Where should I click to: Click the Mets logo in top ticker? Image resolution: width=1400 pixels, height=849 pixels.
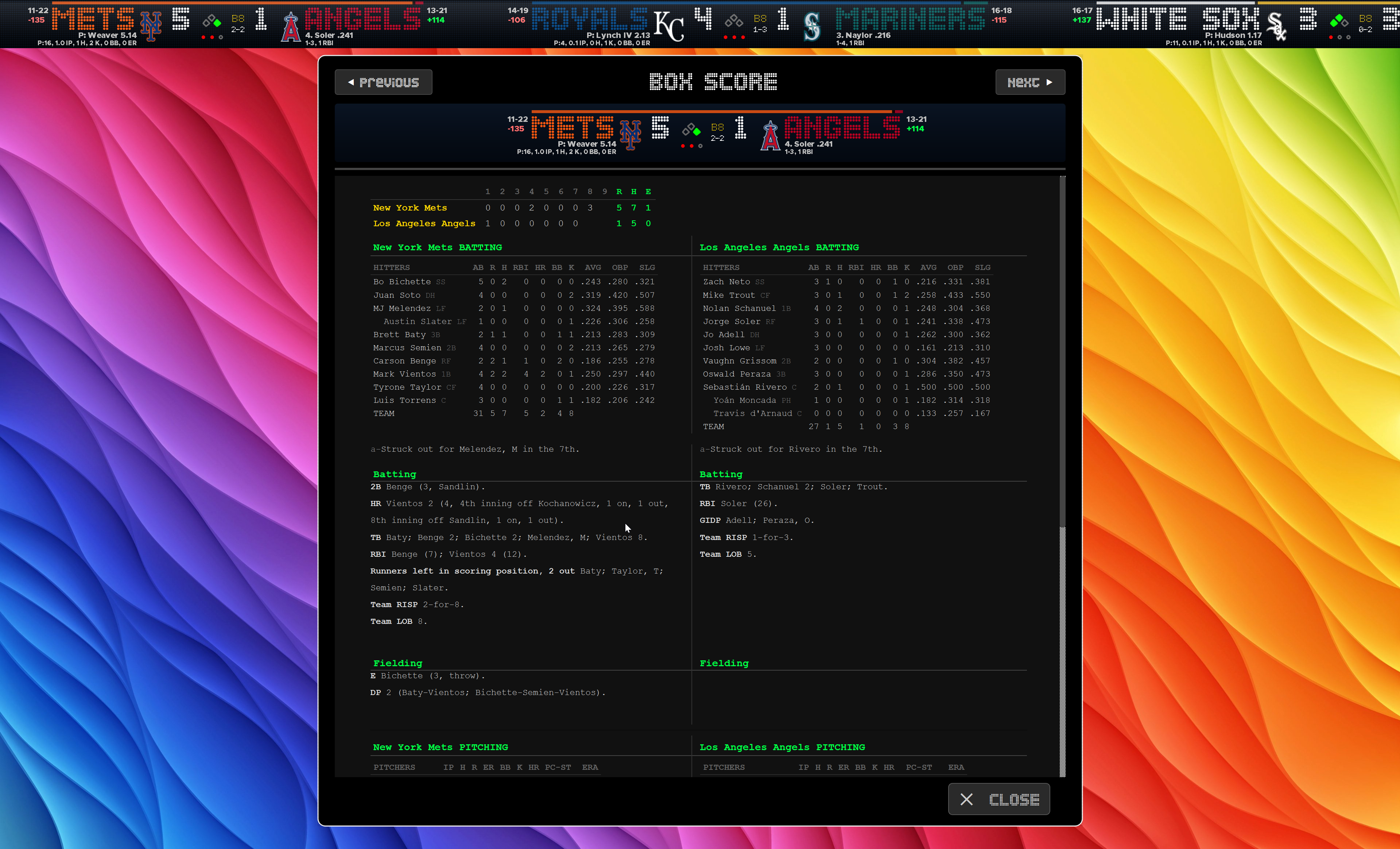coord(151,26)
